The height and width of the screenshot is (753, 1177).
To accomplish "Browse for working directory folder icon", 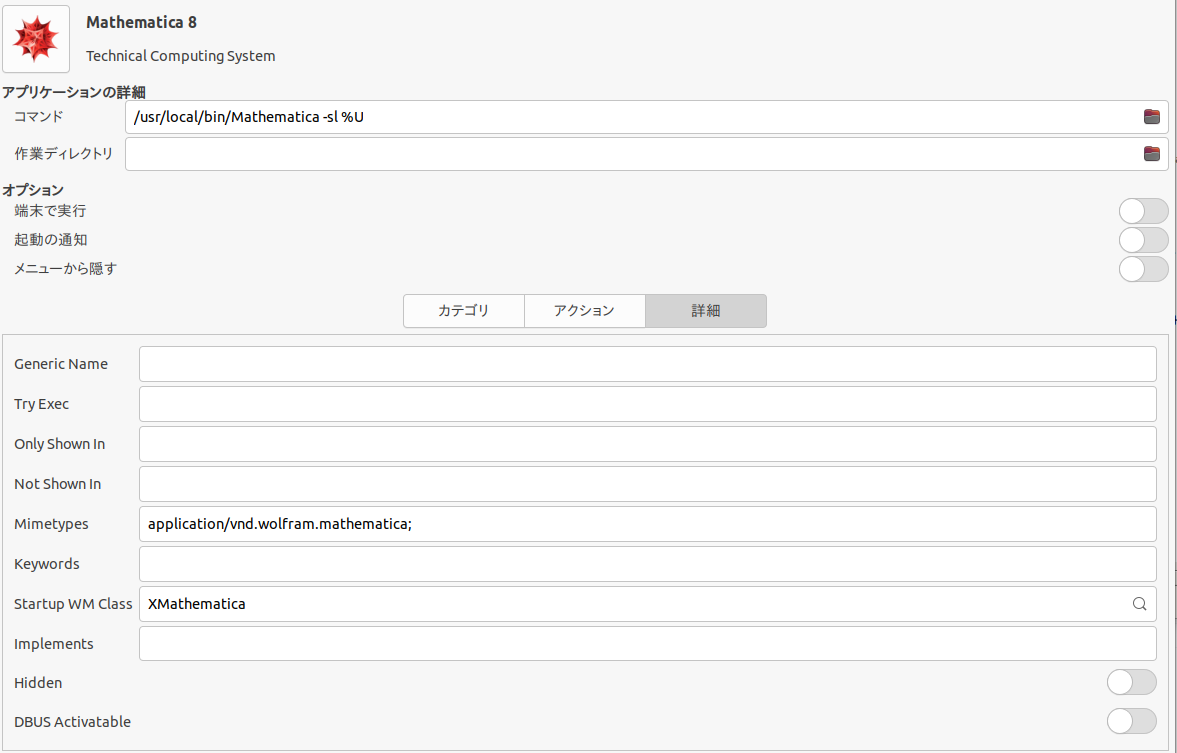I will click(x=1151, y=154).
